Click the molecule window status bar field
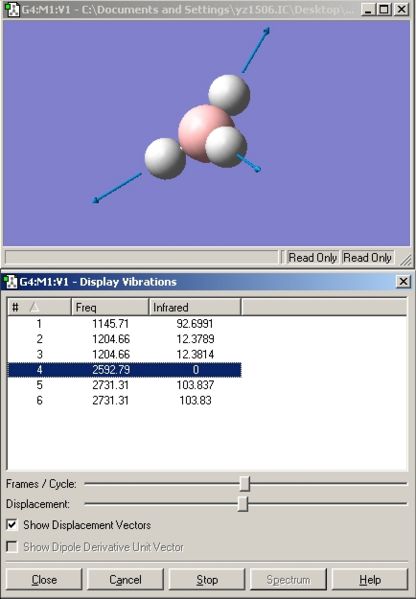Image resolution: width=416 pixels, height=599 pixels. pos(141,257)
